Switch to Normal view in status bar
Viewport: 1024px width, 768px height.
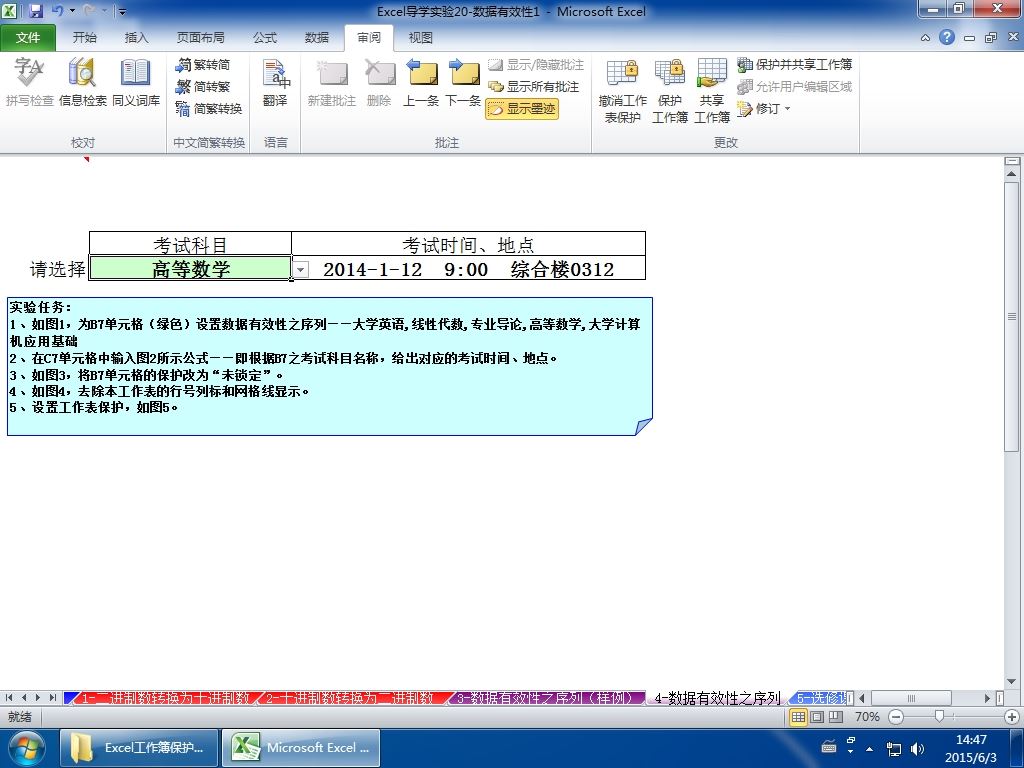(x=798, y=717)
